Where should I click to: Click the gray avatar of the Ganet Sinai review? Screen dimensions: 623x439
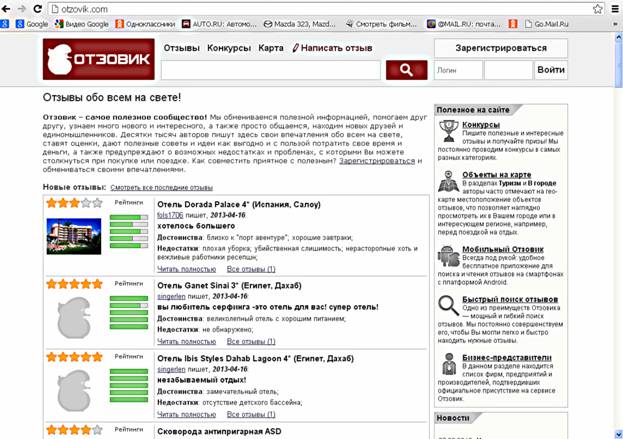pyautogui.click(x=74, y=317)
